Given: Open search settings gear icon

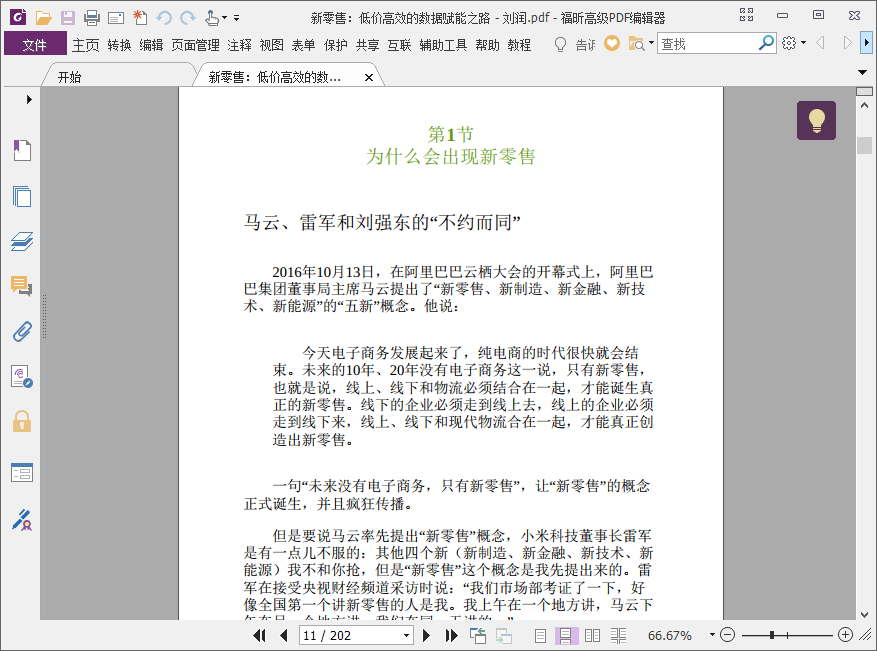Looking at the screenshot, I should tap(789, 43).
